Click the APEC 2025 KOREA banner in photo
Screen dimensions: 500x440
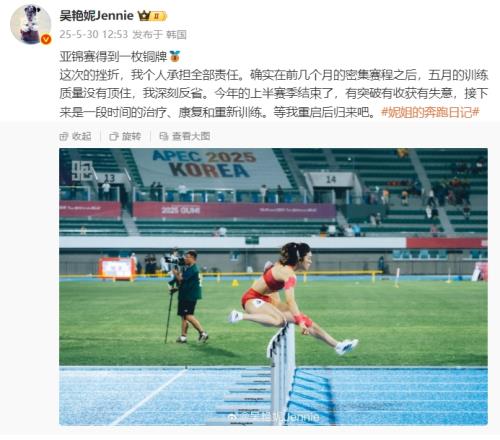click(x=204, y=164)
